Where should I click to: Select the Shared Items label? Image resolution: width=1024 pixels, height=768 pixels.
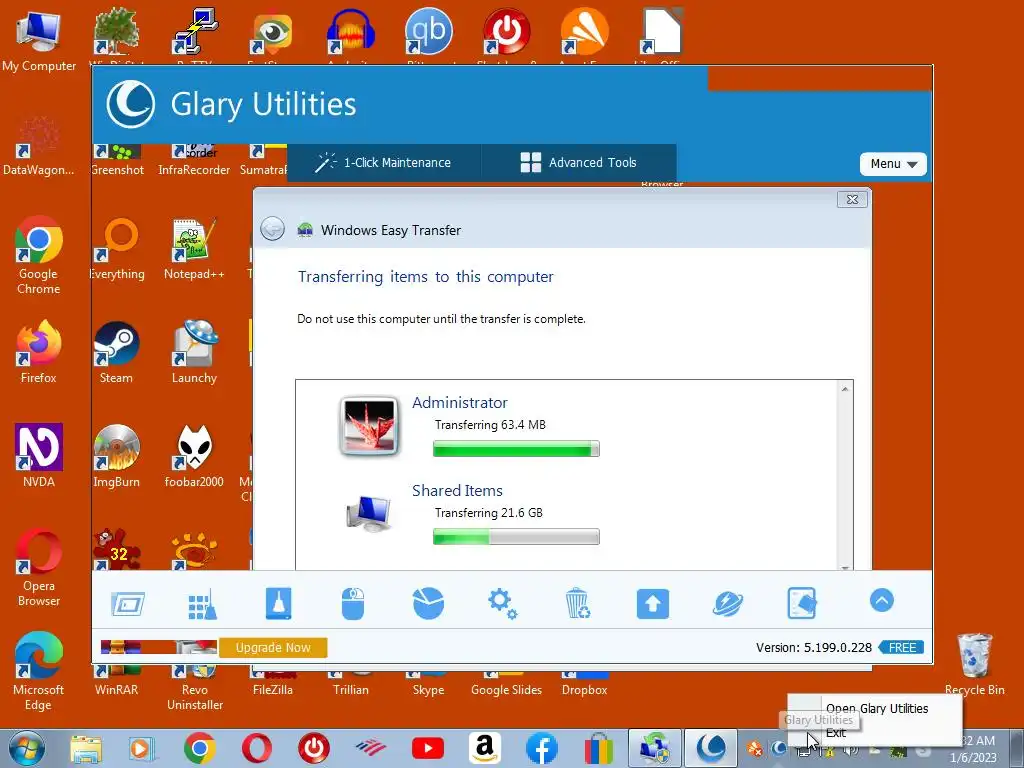click(x=457, y=490)
